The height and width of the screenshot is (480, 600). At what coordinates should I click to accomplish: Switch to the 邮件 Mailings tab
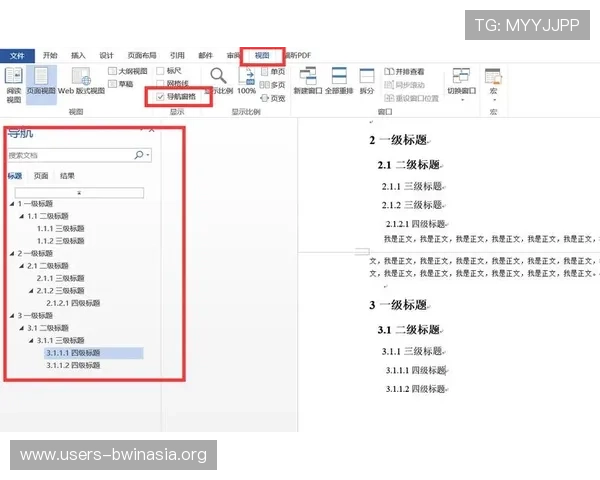205,56
